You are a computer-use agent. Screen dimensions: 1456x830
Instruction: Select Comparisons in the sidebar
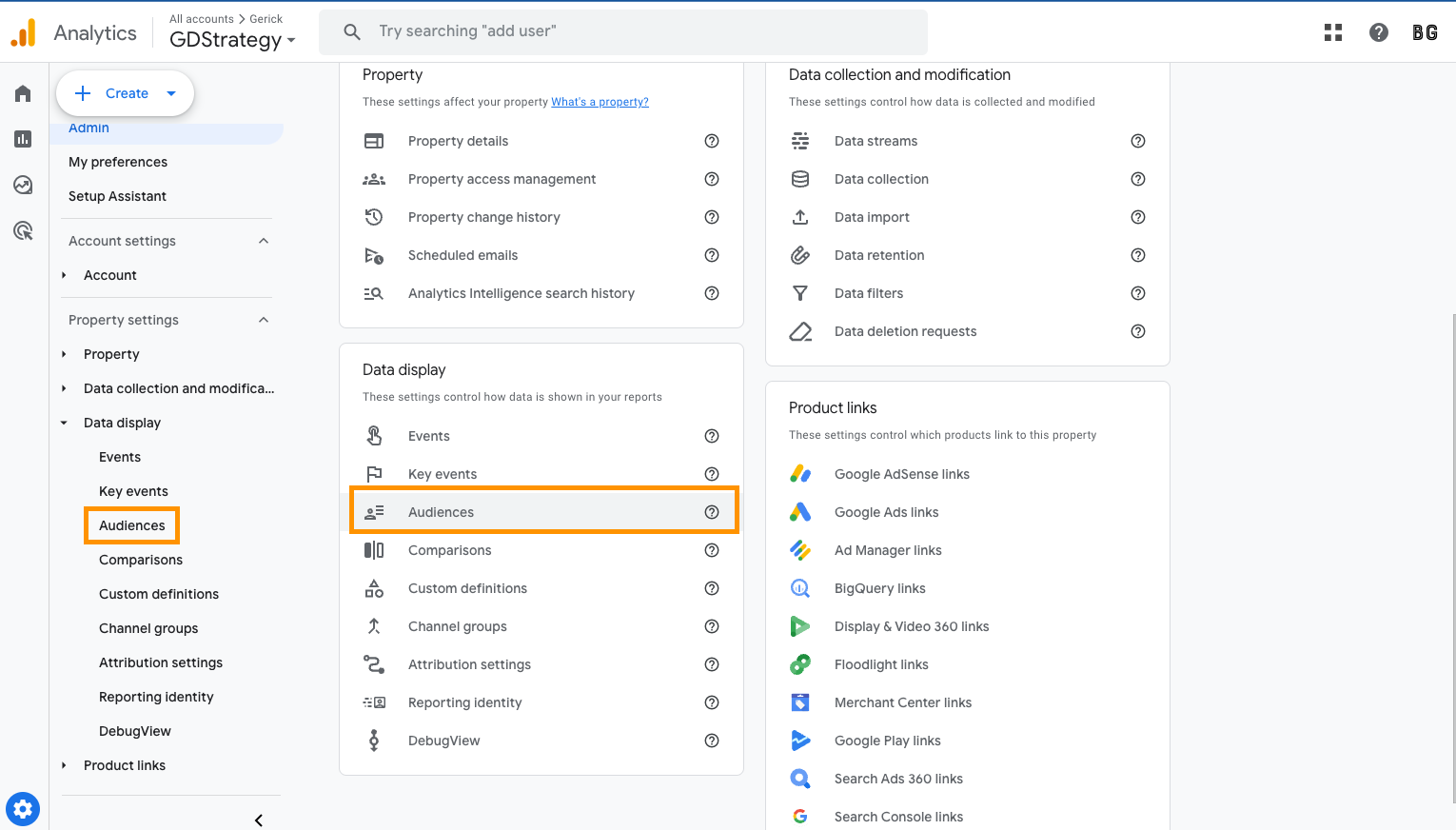pyautogui.click(x=141, y=560)
